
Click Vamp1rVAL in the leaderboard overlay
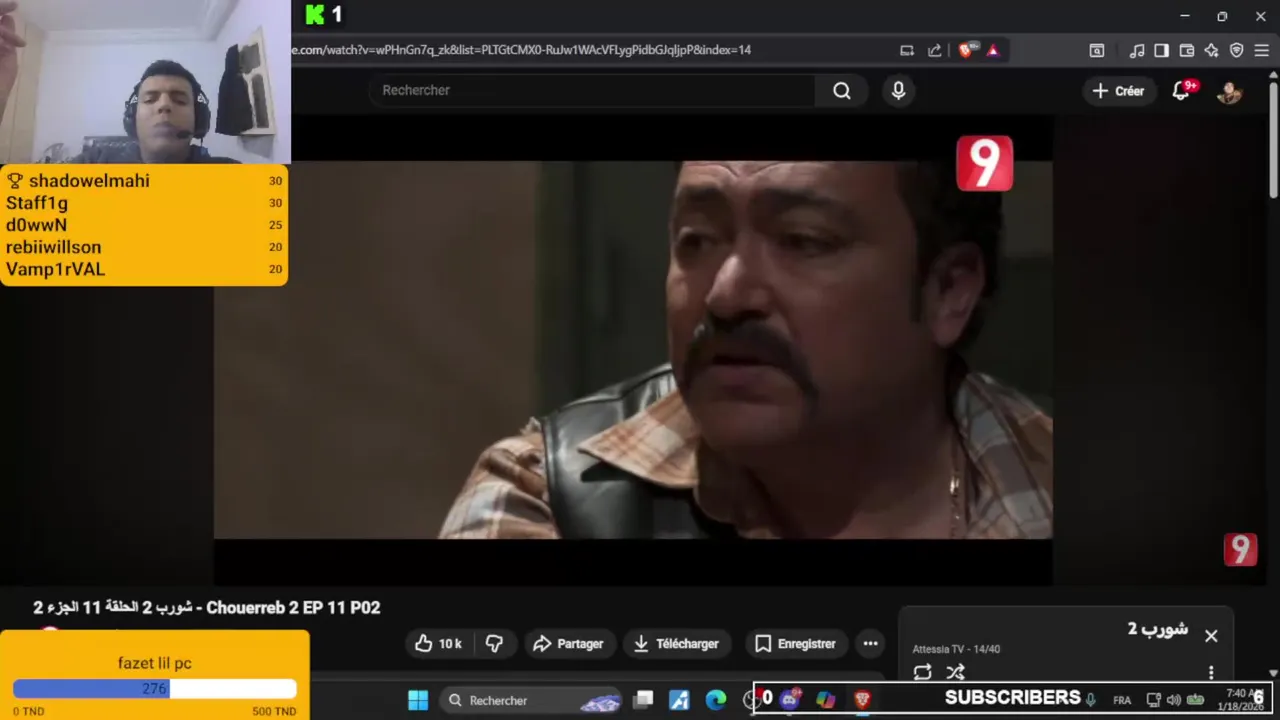55,269
